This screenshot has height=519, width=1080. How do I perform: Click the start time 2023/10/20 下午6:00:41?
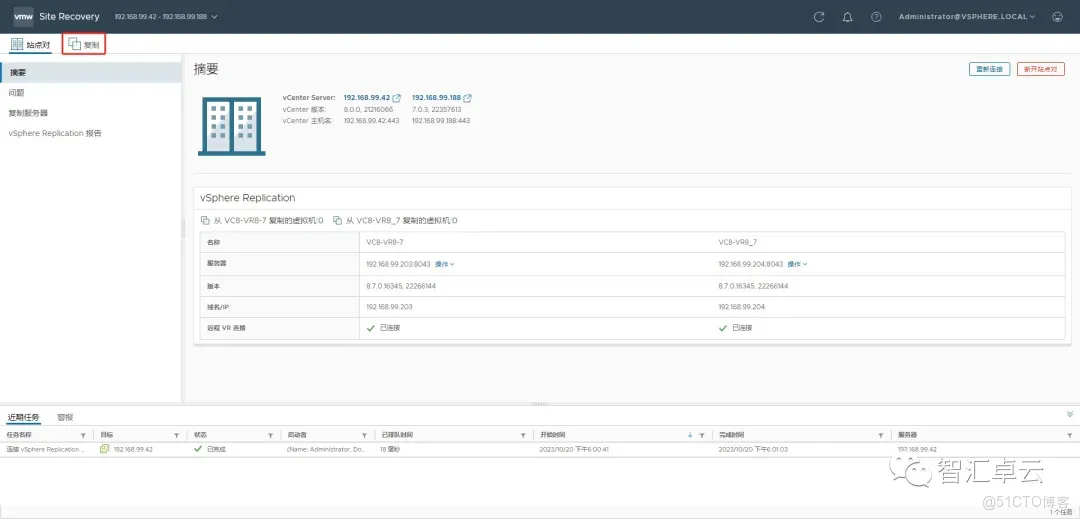coord(574,449)
